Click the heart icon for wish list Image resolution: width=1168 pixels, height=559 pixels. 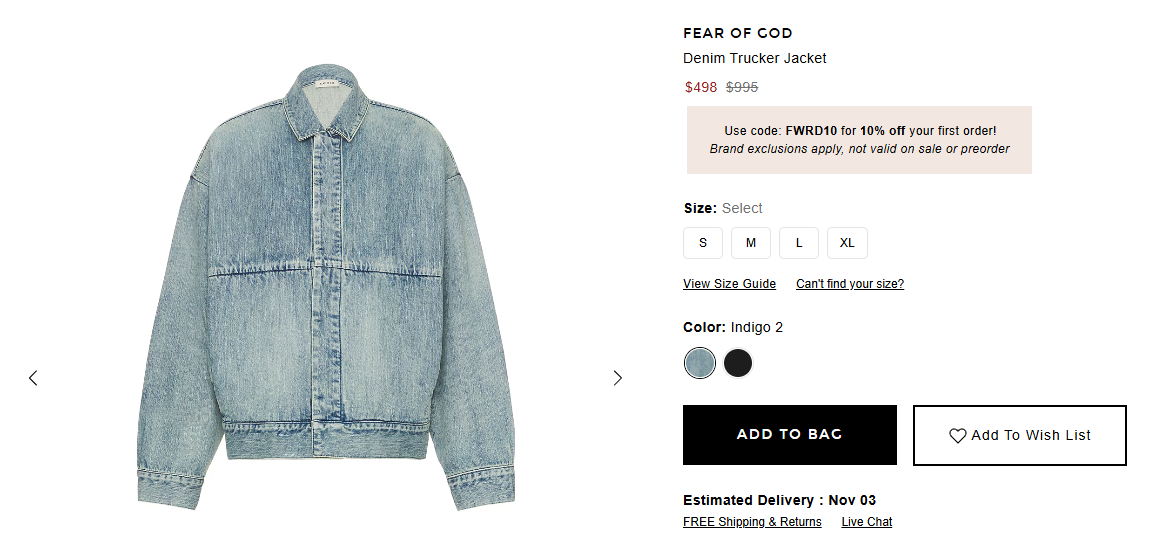957,436
